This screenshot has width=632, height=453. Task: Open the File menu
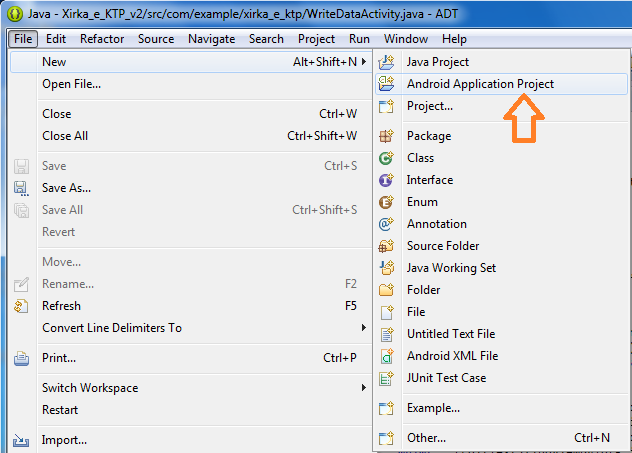[x=23, y=39]
